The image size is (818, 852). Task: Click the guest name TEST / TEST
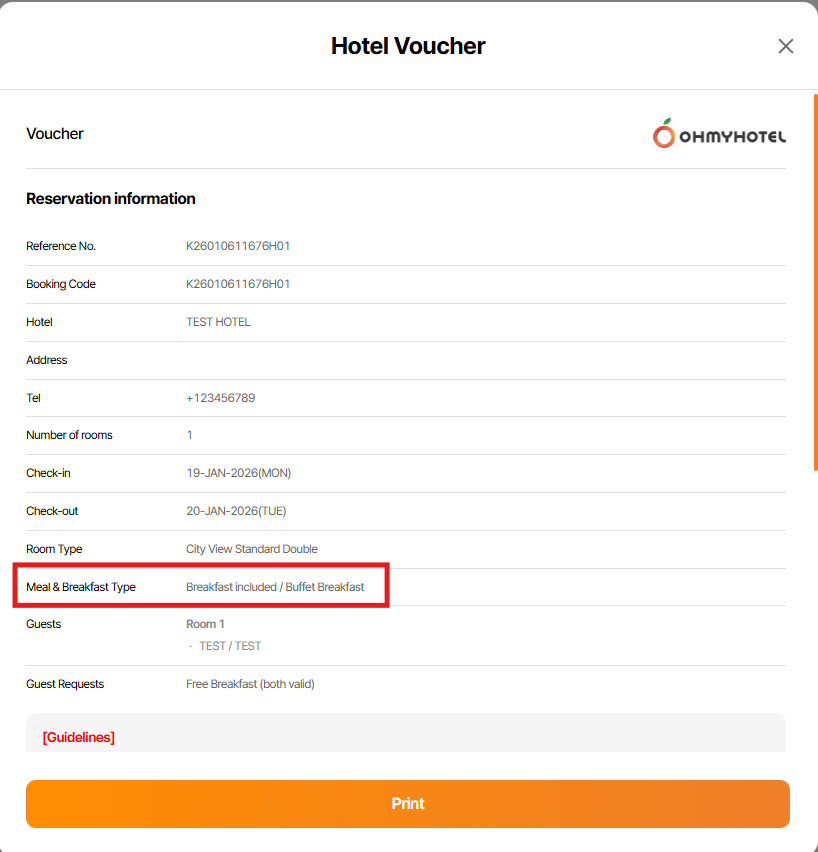point(230,646)
